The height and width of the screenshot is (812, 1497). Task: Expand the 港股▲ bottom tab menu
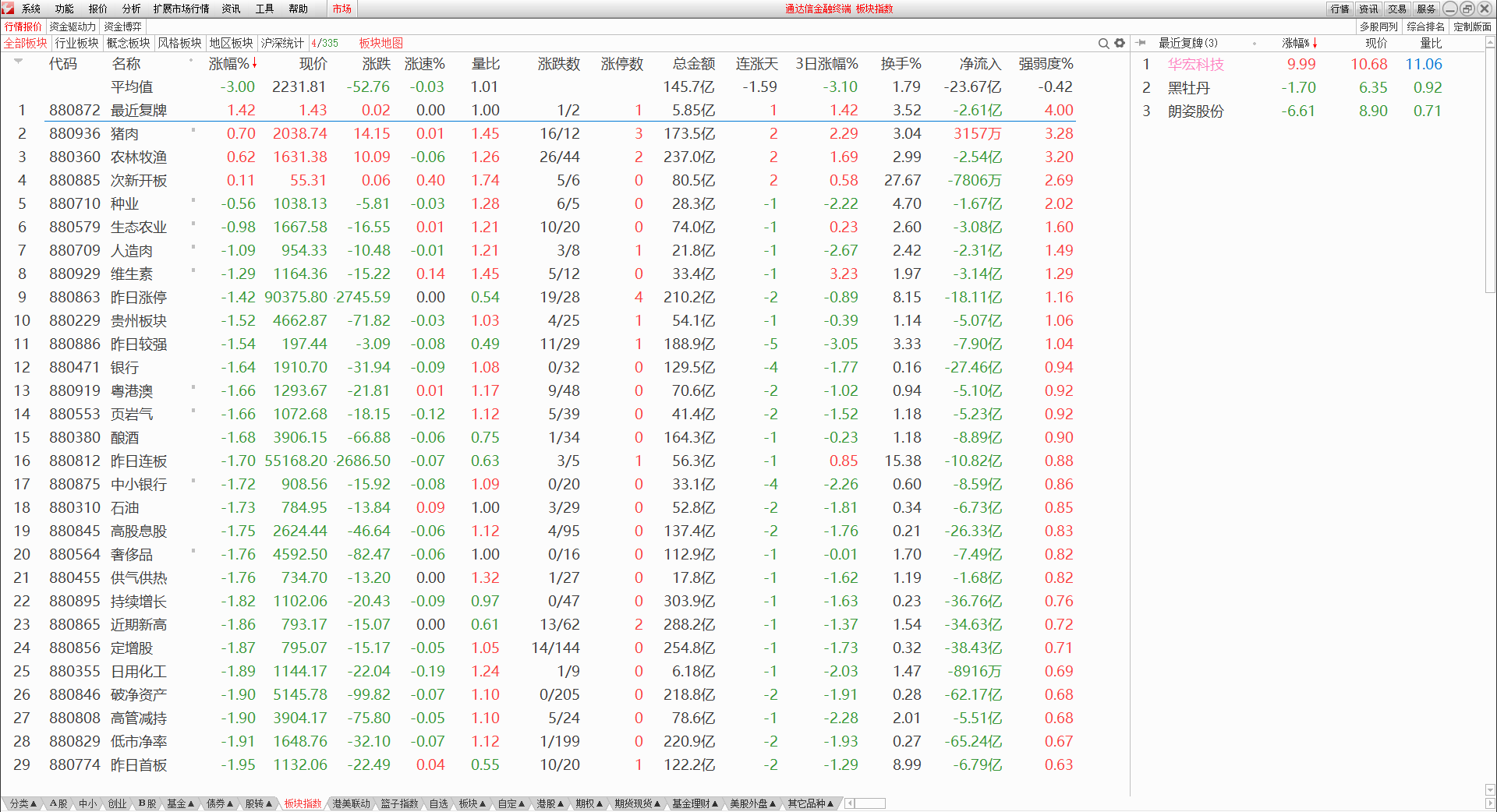click(550, 803)
